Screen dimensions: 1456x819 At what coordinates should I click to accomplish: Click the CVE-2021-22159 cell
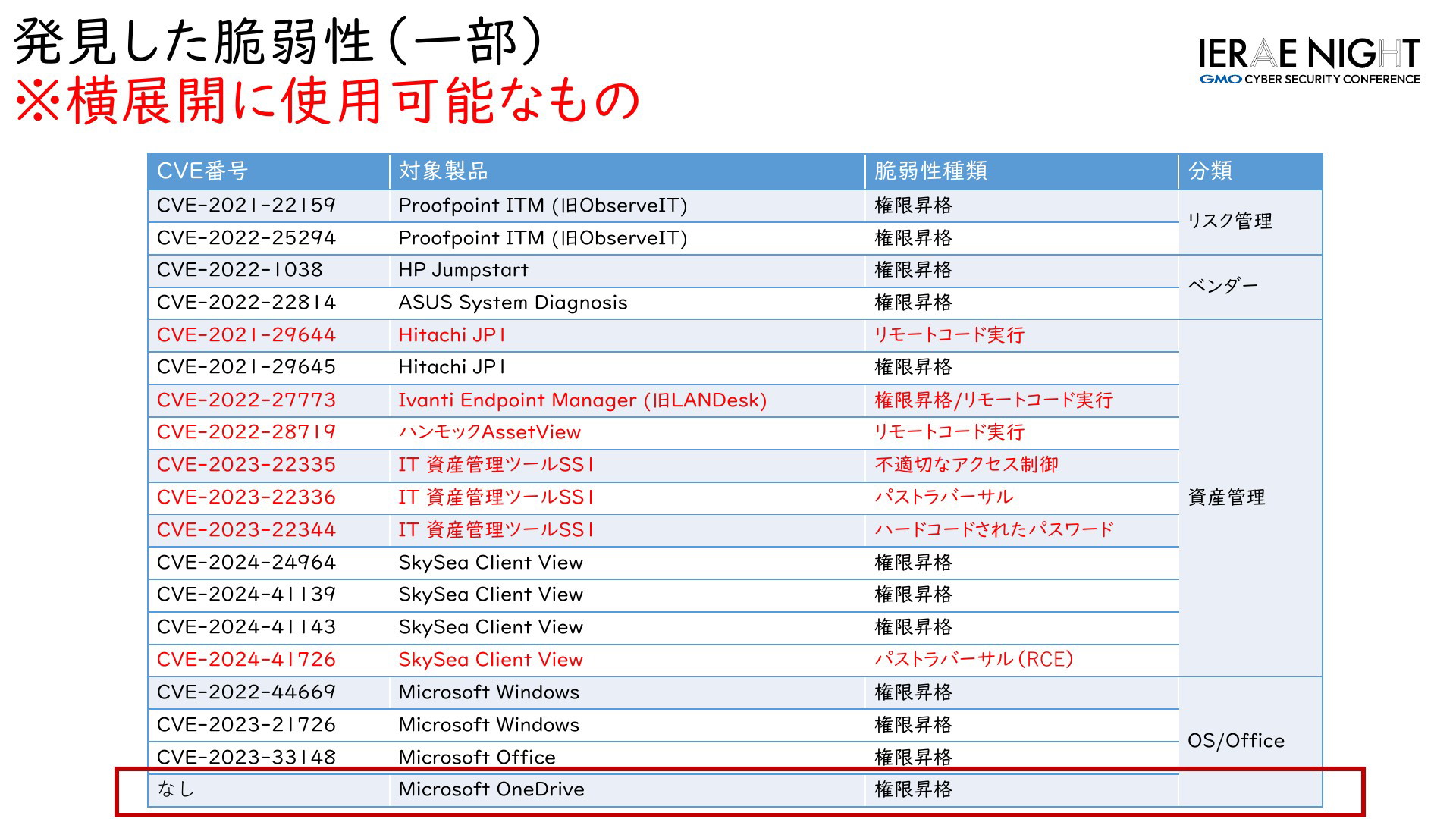coord(269,206)
